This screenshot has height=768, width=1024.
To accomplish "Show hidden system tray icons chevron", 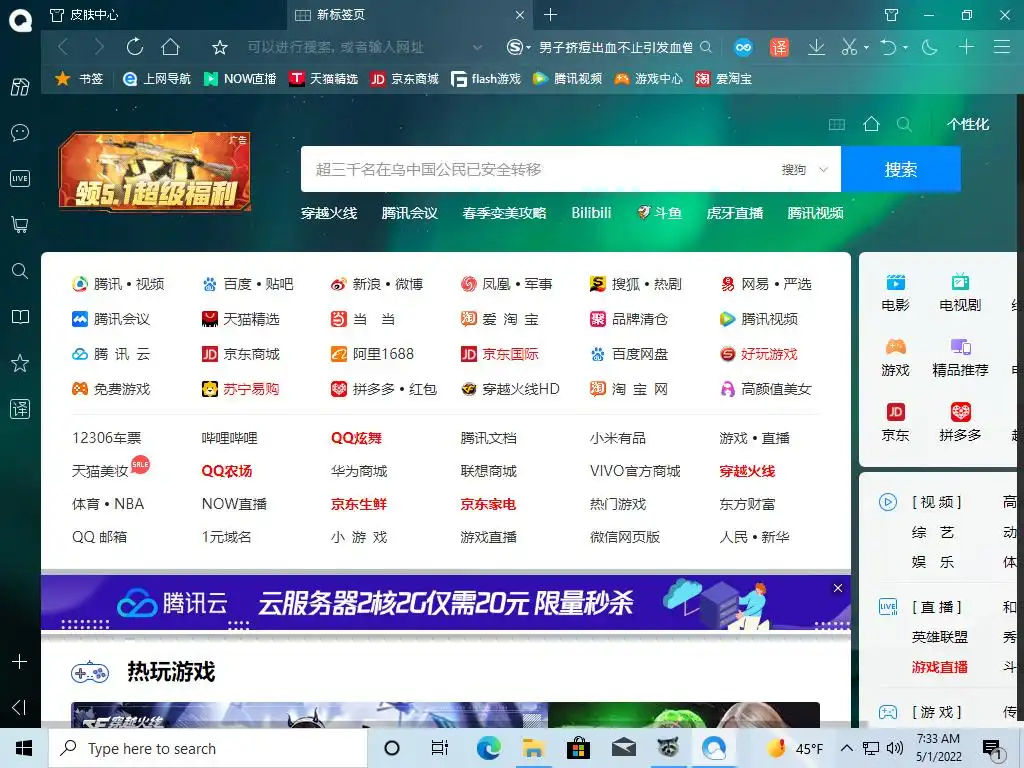I will coord(846,748).
